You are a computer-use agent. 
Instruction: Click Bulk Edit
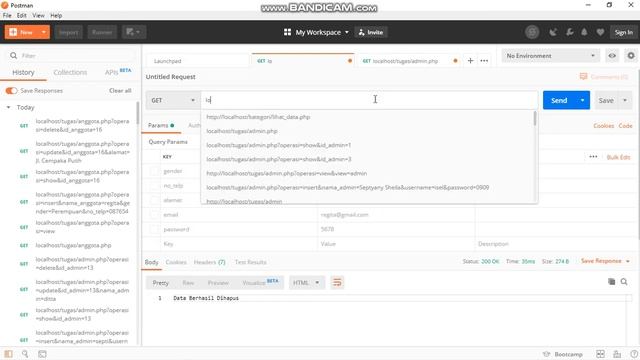click(x=618, y=157)
